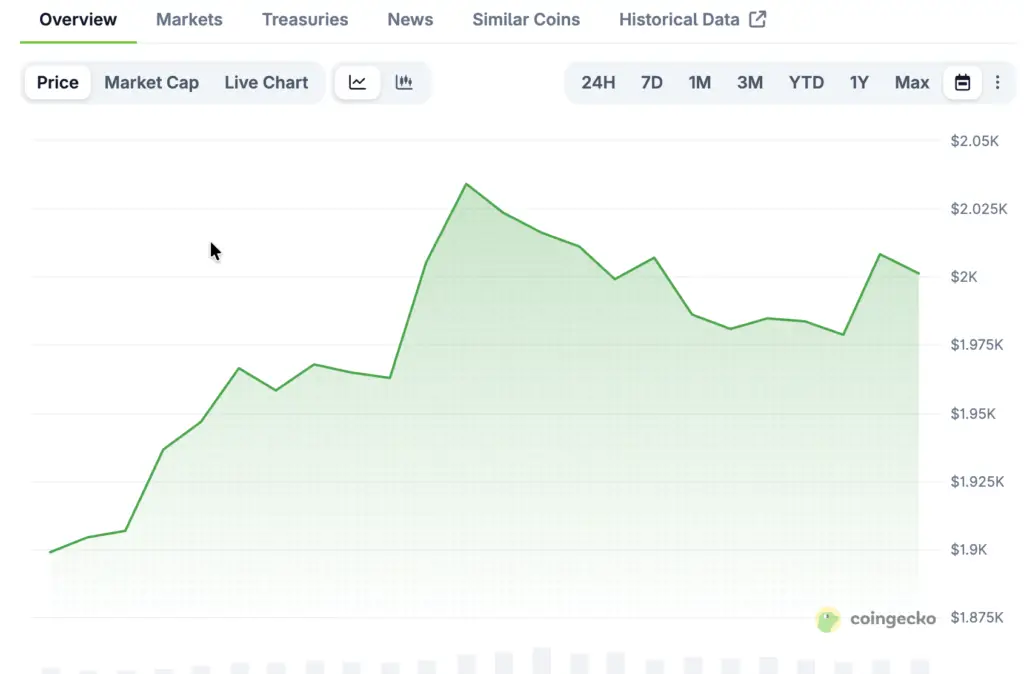Screen dimensions: 1024x674
Task: Click the CoinGecko logo watermark
Action: pos(876,619)
